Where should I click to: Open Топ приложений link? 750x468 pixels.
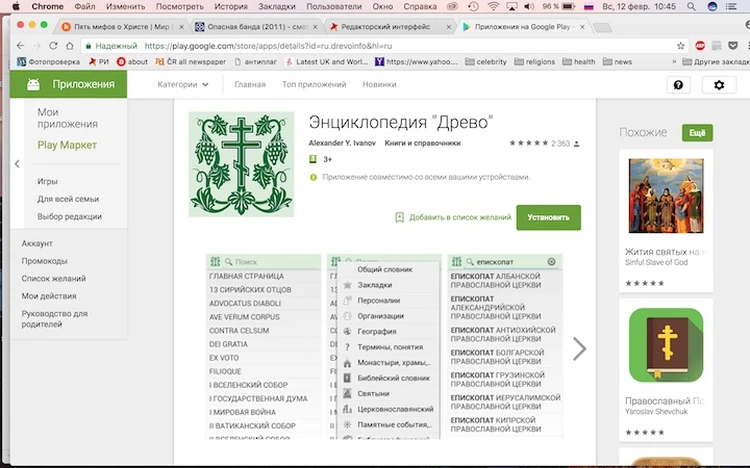pos(314,85)
